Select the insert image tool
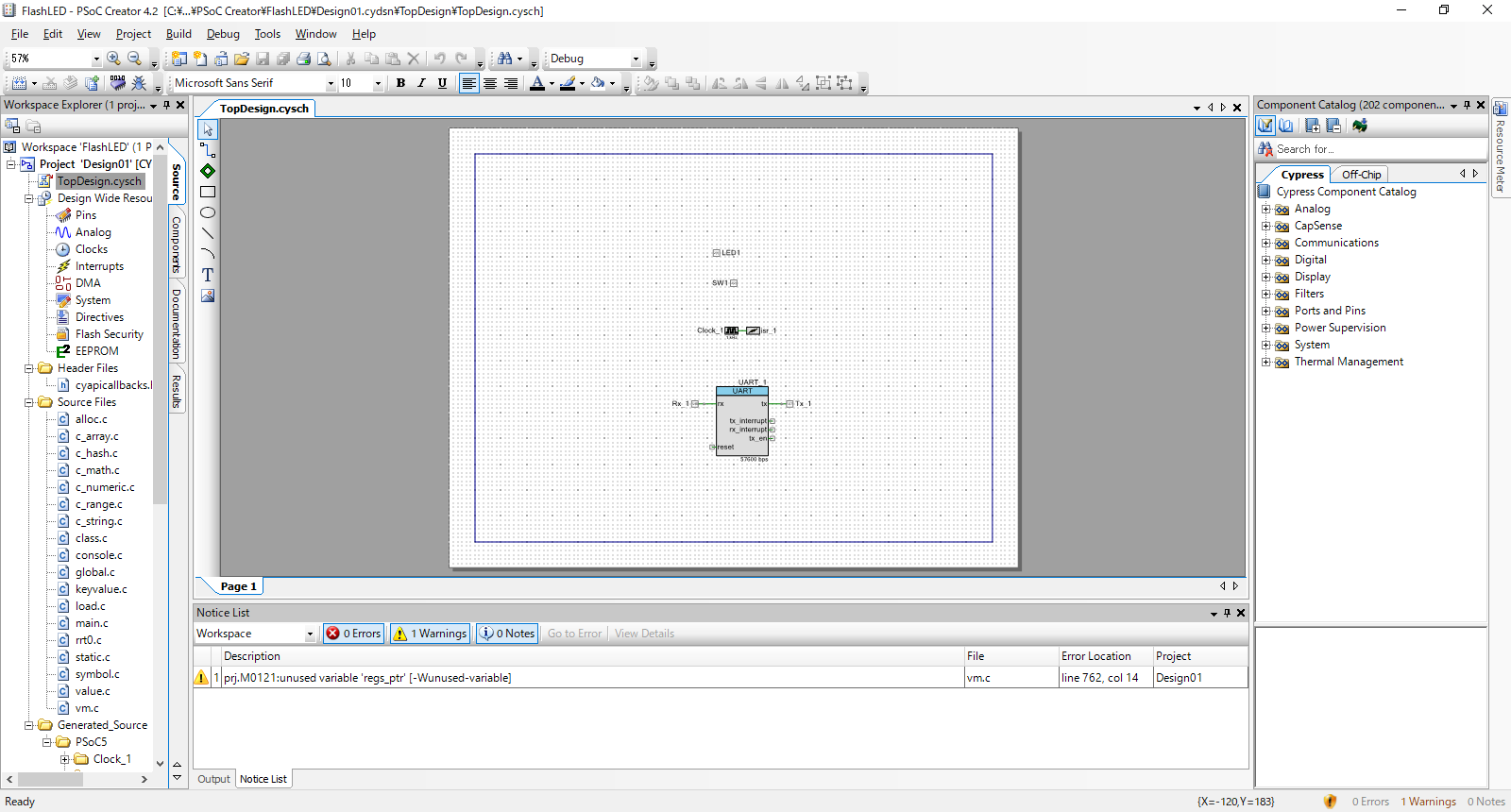 208,296
